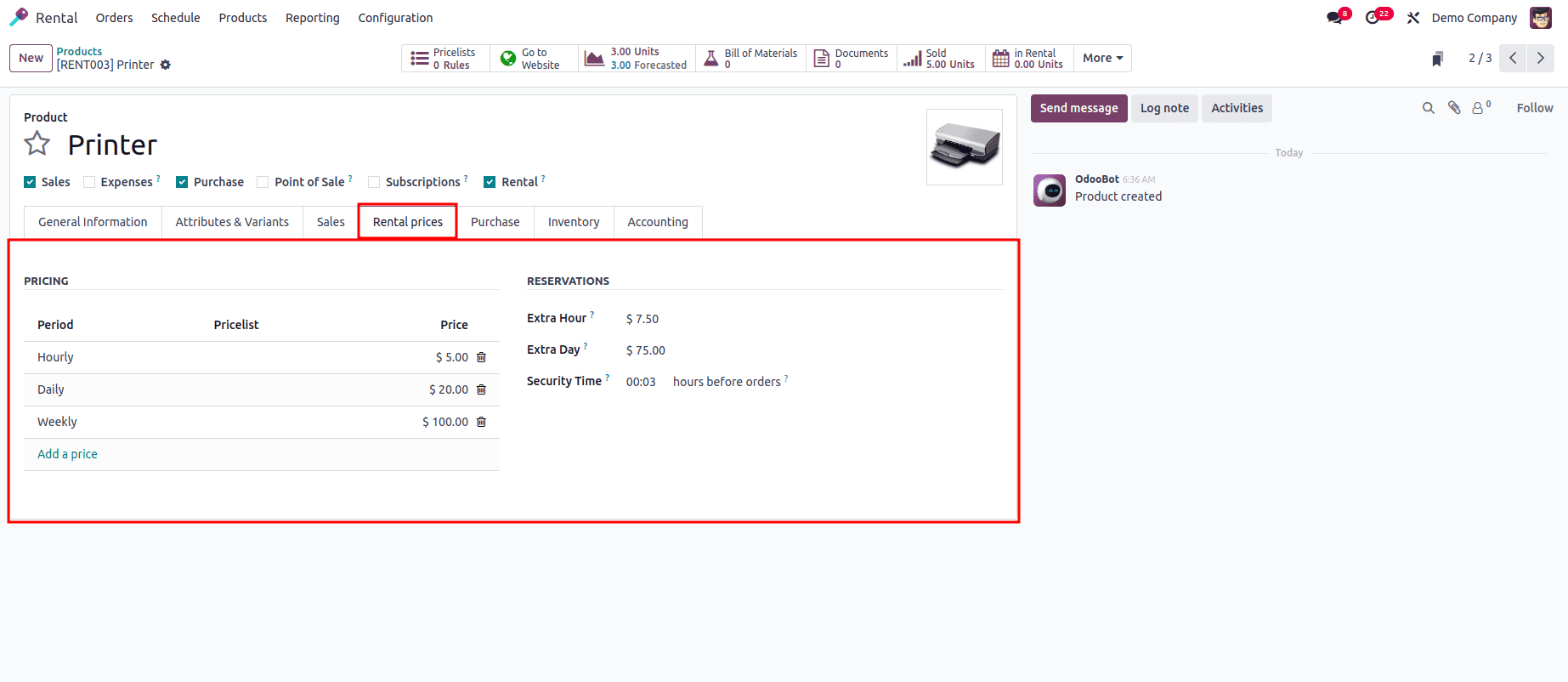The width and height of the screenshot is (1568, 682).
Task: Search messages in chatter
Action: tap(1429, 108)
